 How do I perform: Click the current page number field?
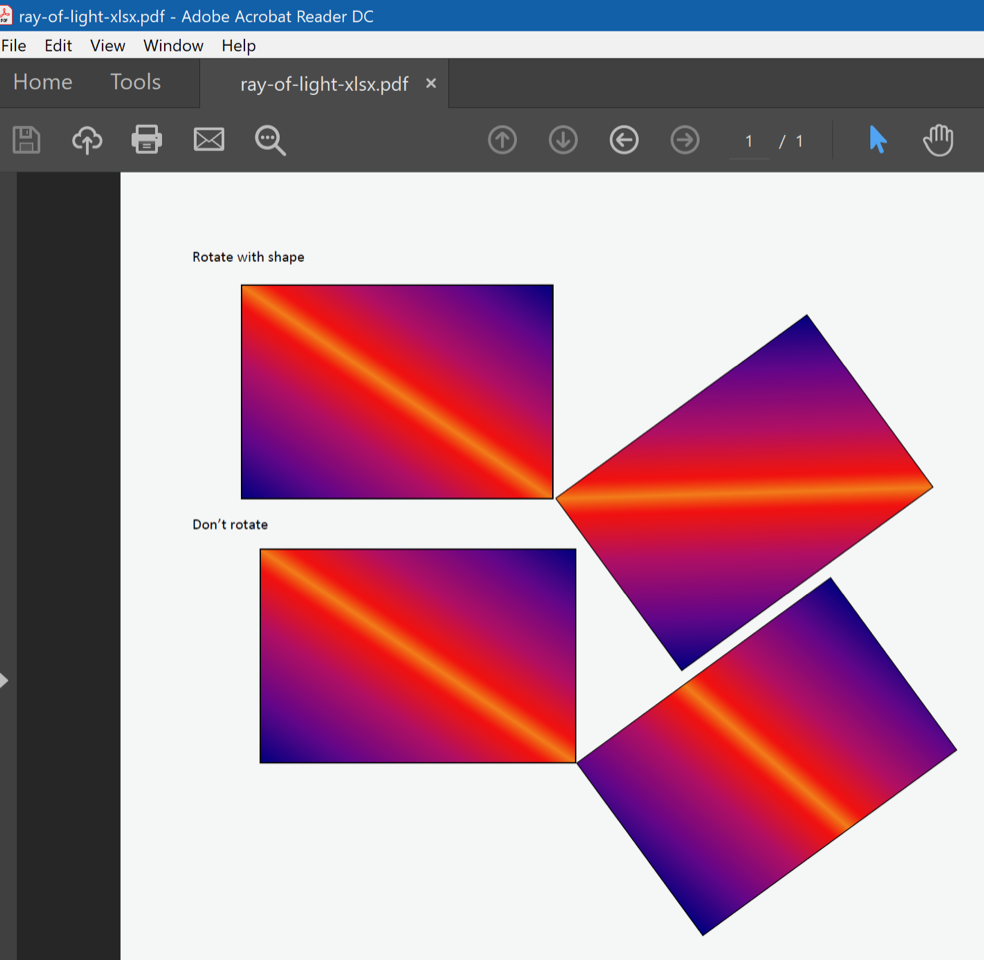pyautogui.click(x=749, y=142)
